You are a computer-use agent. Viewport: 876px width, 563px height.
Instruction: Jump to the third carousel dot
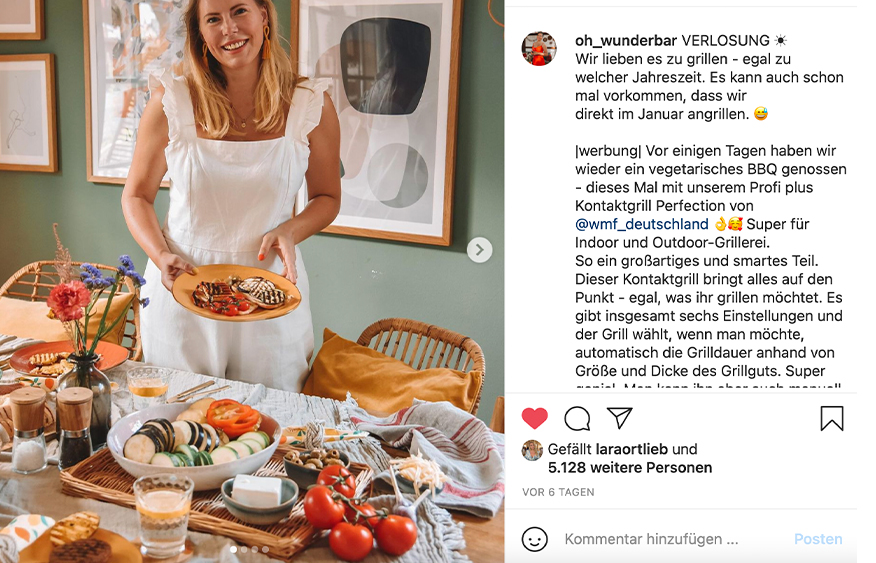(255, 550)
